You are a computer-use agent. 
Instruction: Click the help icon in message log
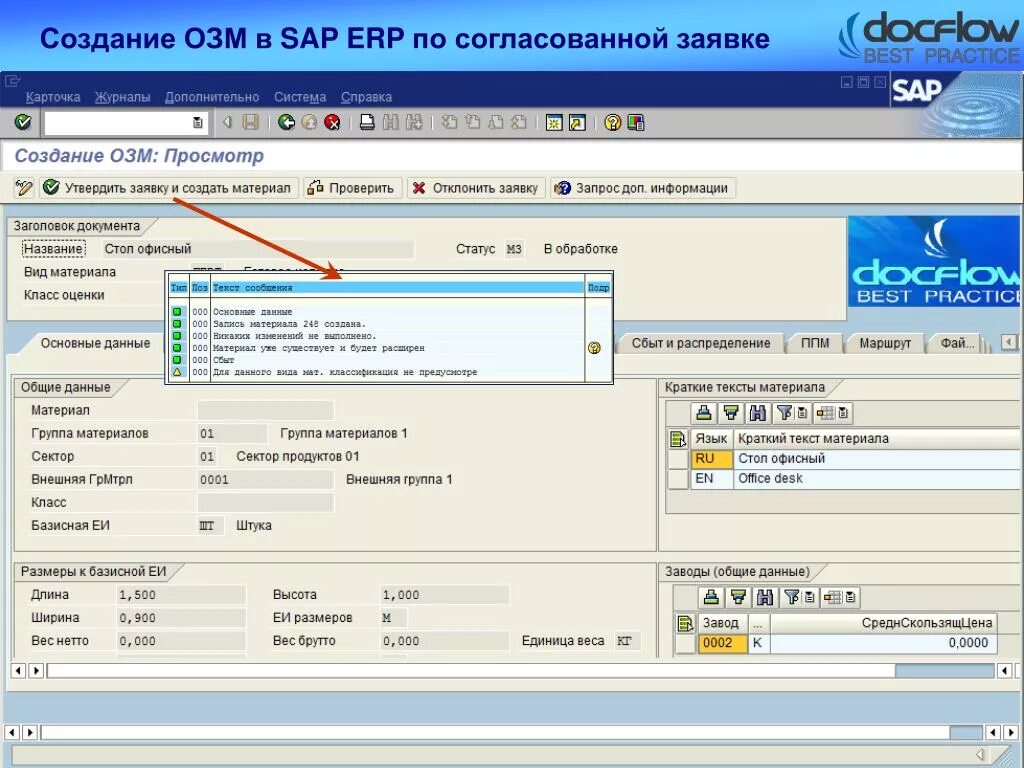(594, 347)
